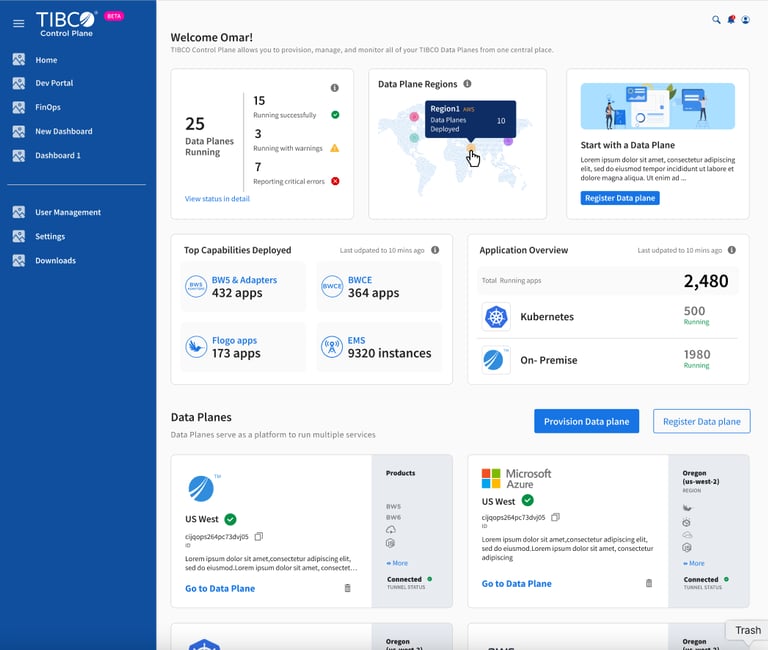Open the EMS capability link
Viewport: 768px width, 650px height.
[x=357, y=340]
